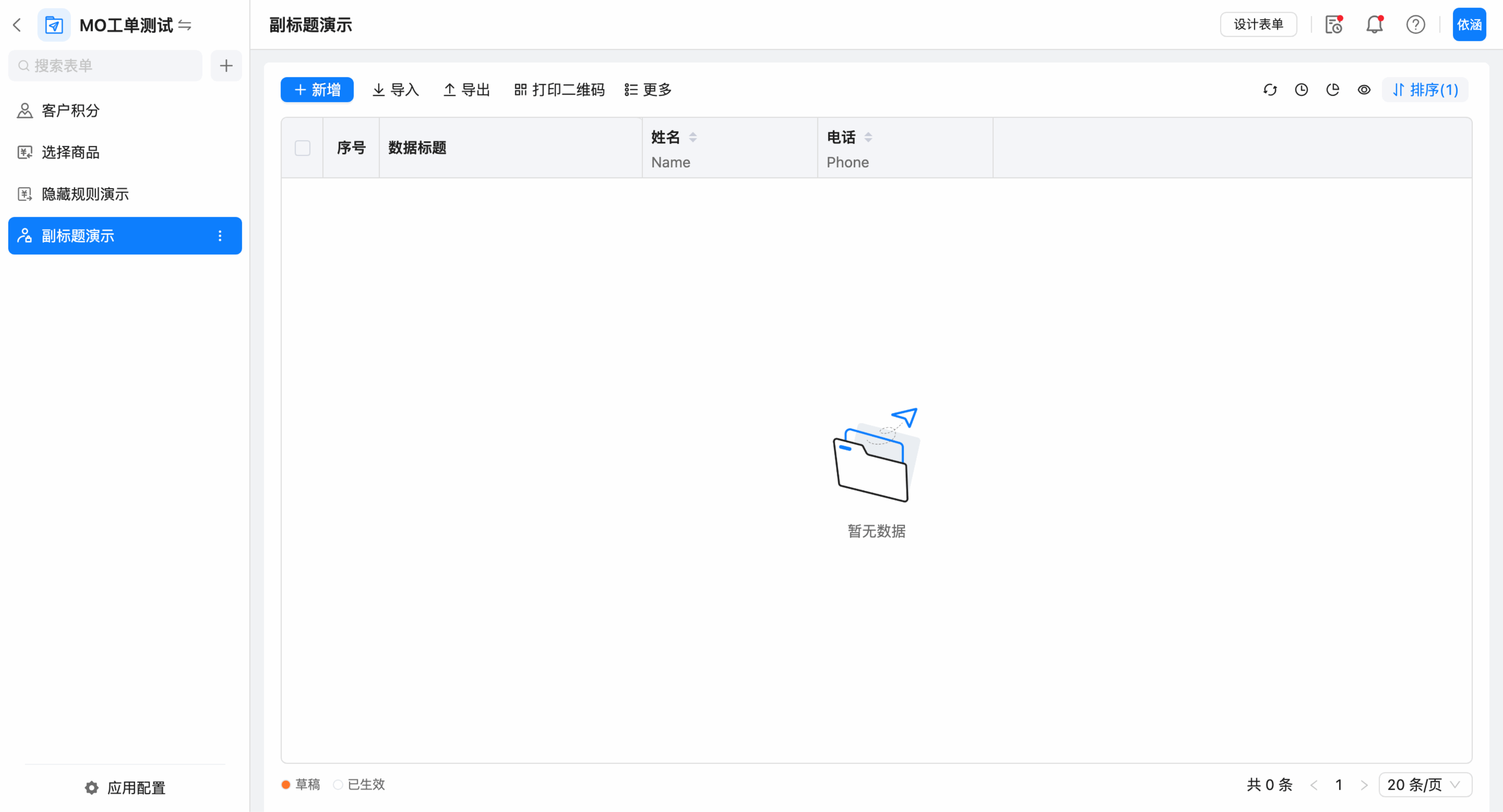Click the back arrow in sidebar header

click(17, 25)
